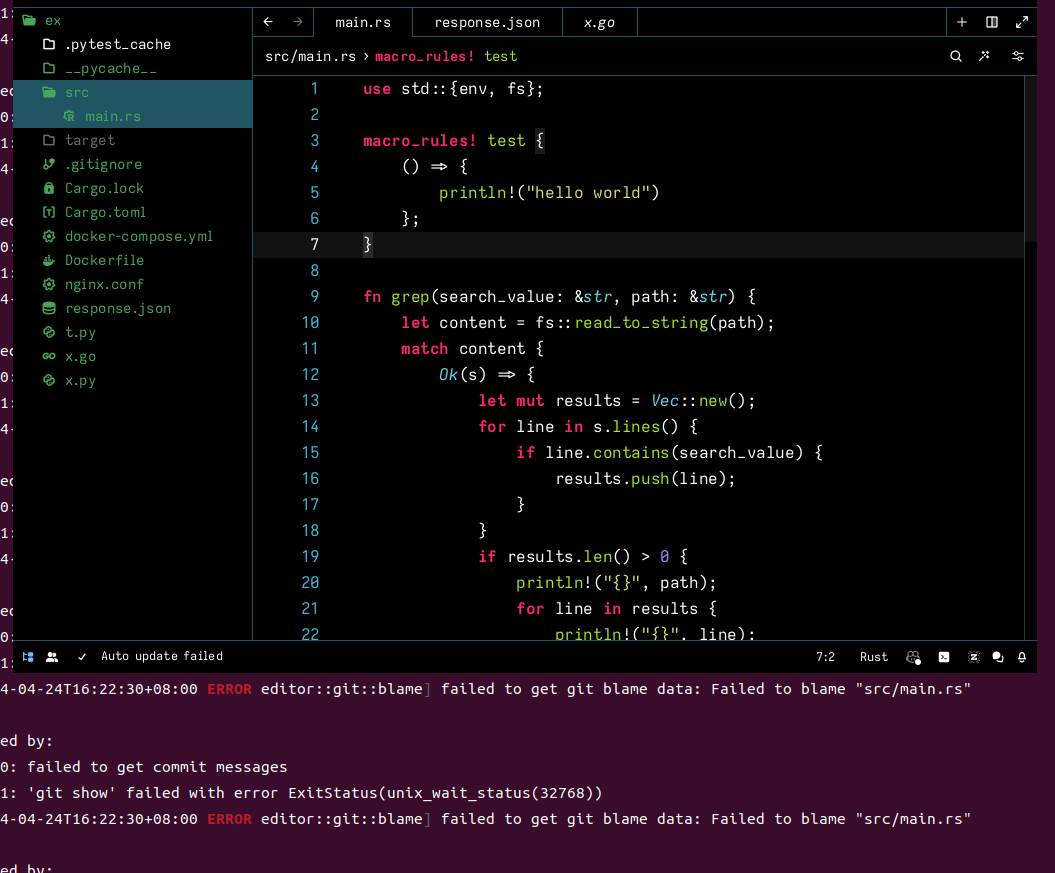The height and width of the screenshot is (873, 1055).
Task: Open terminal panel icon in status bar
Action: 943,657
